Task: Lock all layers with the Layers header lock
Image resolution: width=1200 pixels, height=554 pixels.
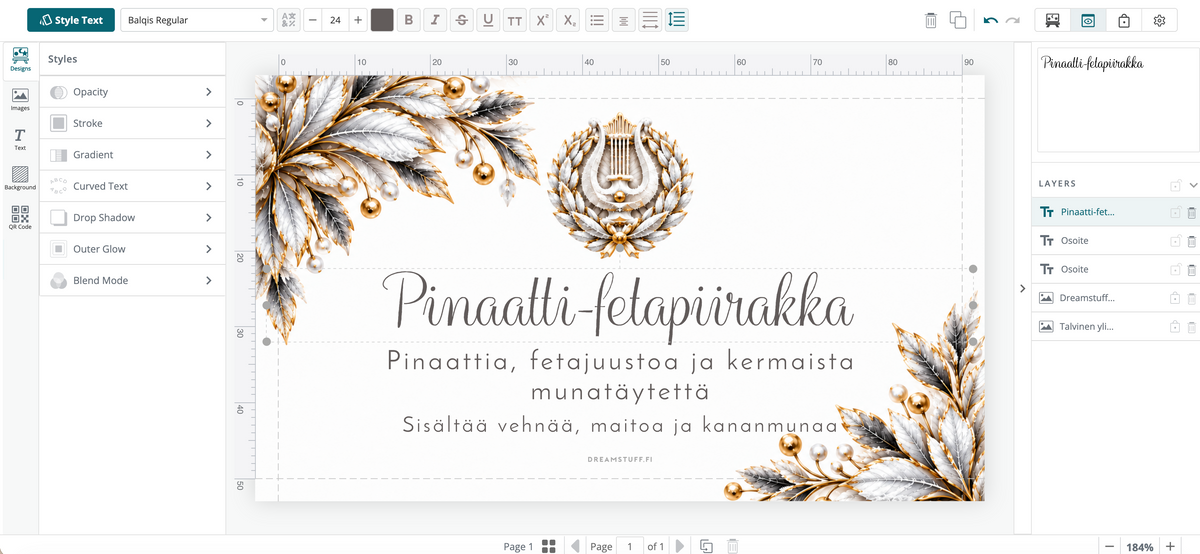Action: click(1176, 185)
